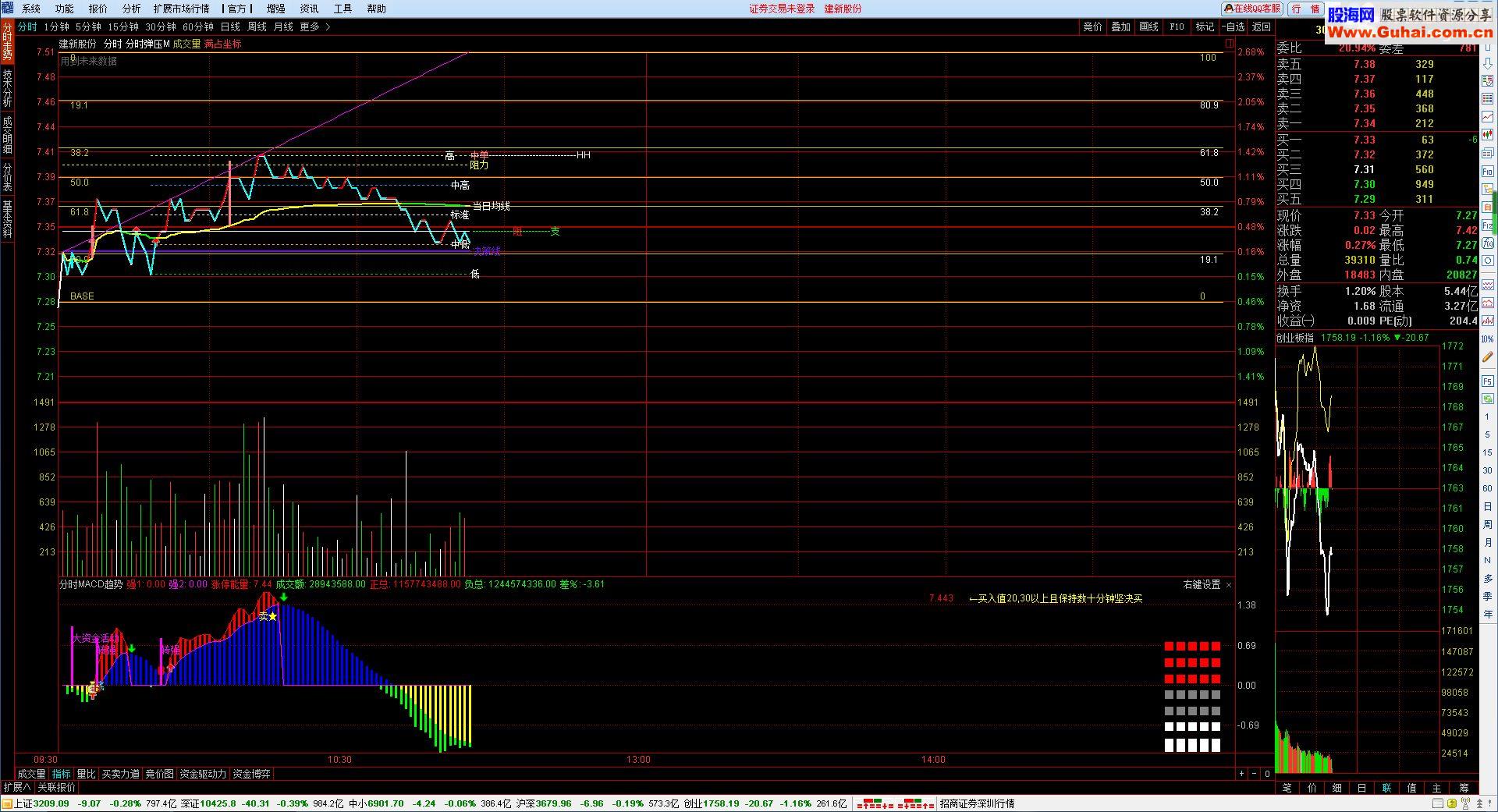Click 招商证券深圳行情 status bar text
The height and width of the screenshot is (812, 1498).
[x=977, y=803]
